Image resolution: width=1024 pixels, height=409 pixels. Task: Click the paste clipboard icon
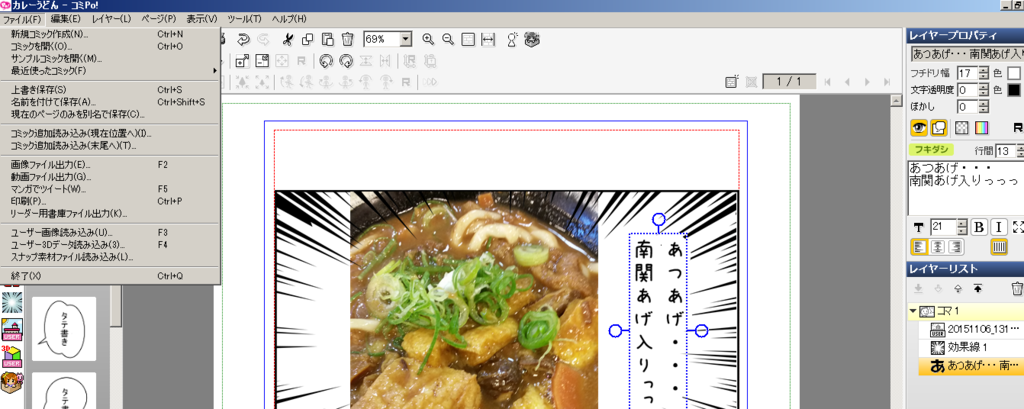[328, 39]
